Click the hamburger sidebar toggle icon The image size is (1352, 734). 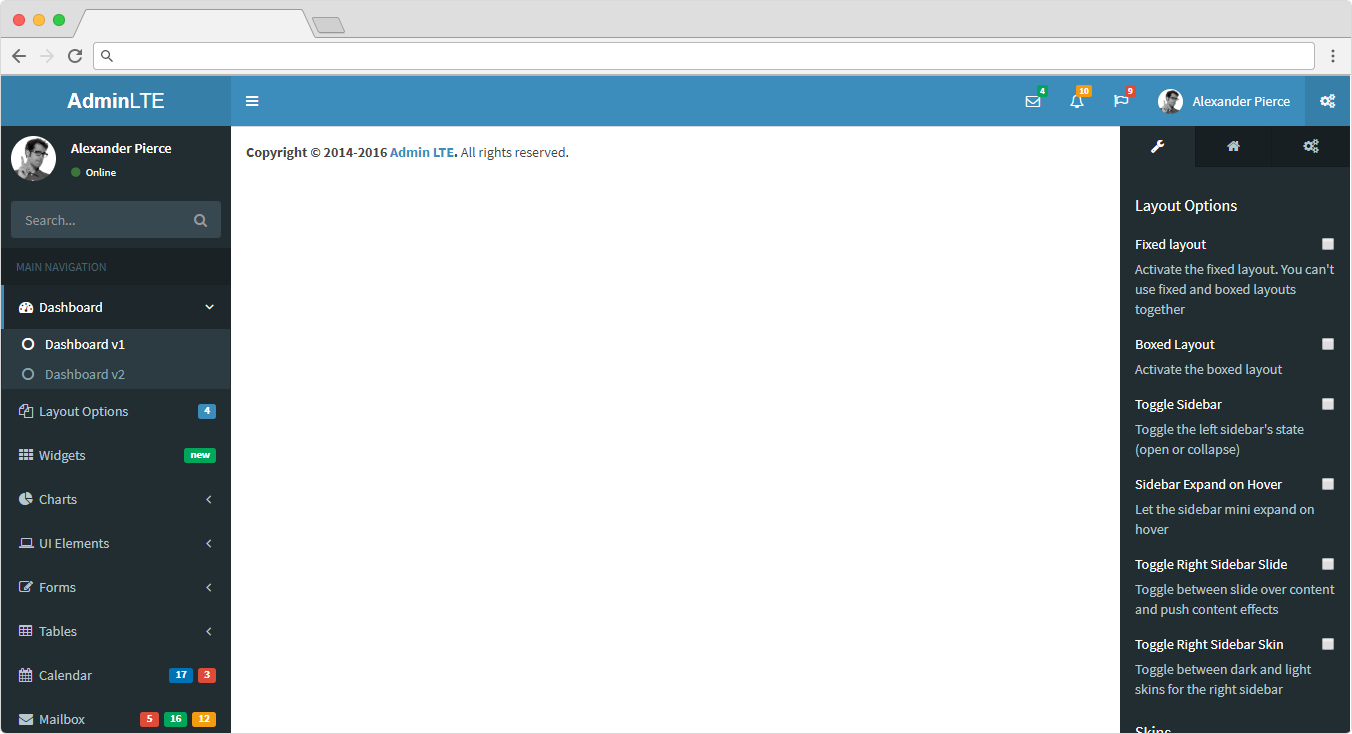coord(252,101)
